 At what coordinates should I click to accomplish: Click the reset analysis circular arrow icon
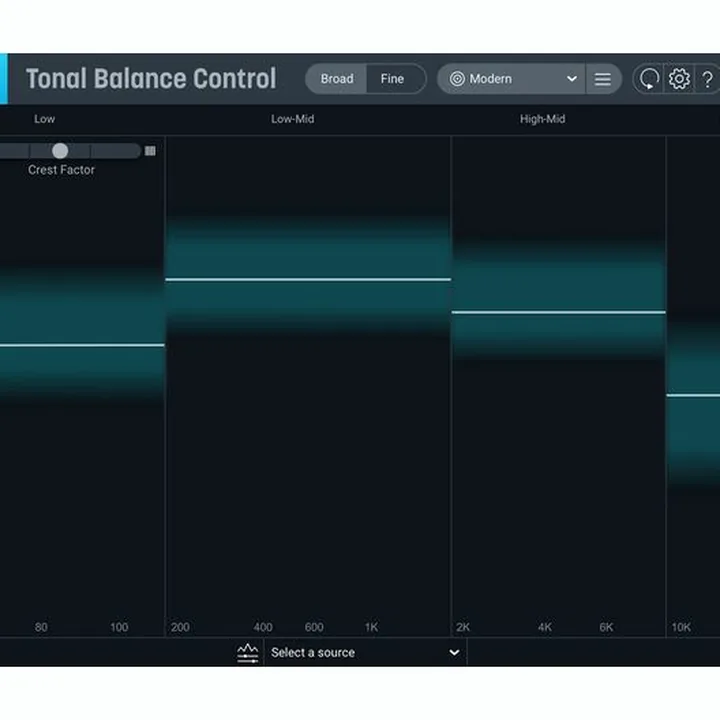pyautogui.click(x=649, y=79)
